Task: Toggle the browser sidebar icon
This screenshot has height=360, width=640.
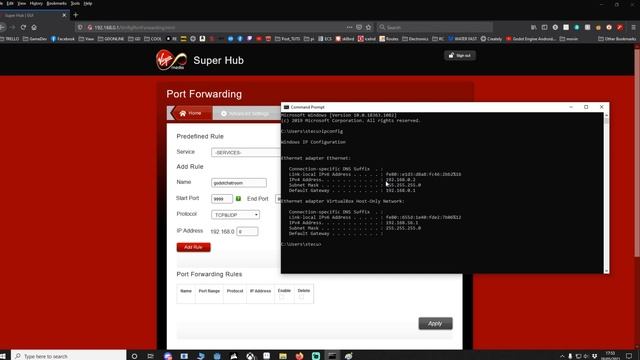Action: pos(544,27)
